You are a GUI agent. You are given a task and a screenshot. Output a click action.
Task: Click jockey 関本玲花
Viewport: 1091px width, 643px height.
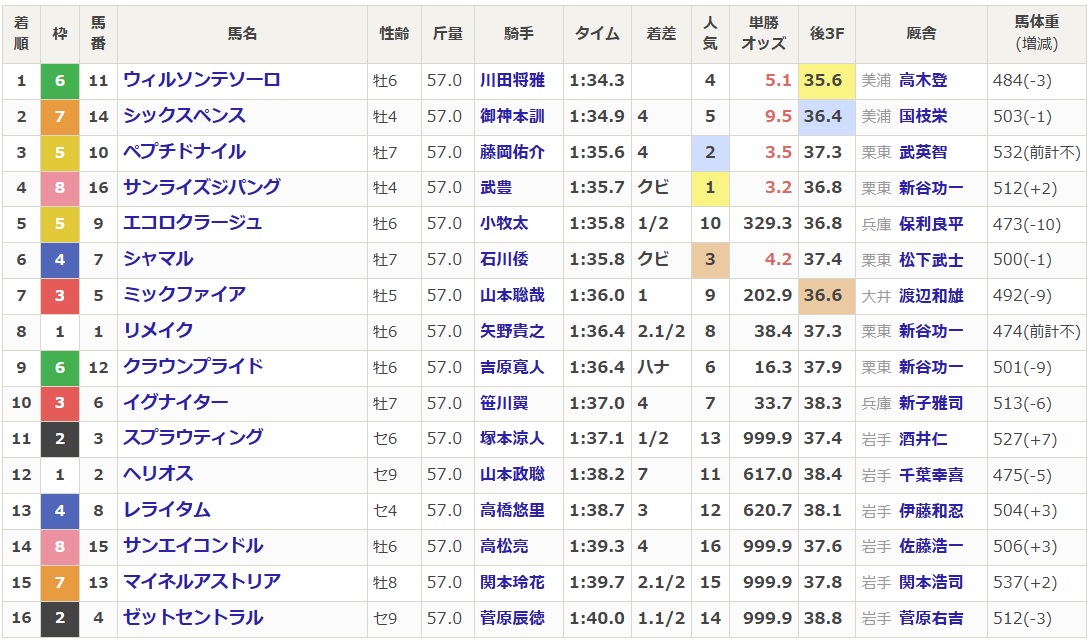[x=511, y=582]
